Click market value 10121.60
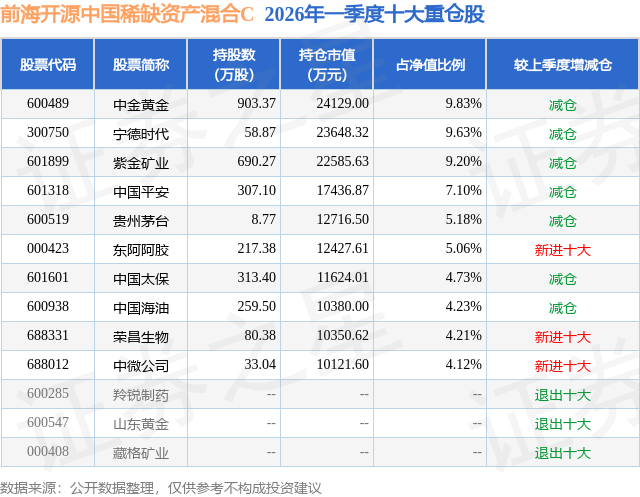 coord(342,364)
